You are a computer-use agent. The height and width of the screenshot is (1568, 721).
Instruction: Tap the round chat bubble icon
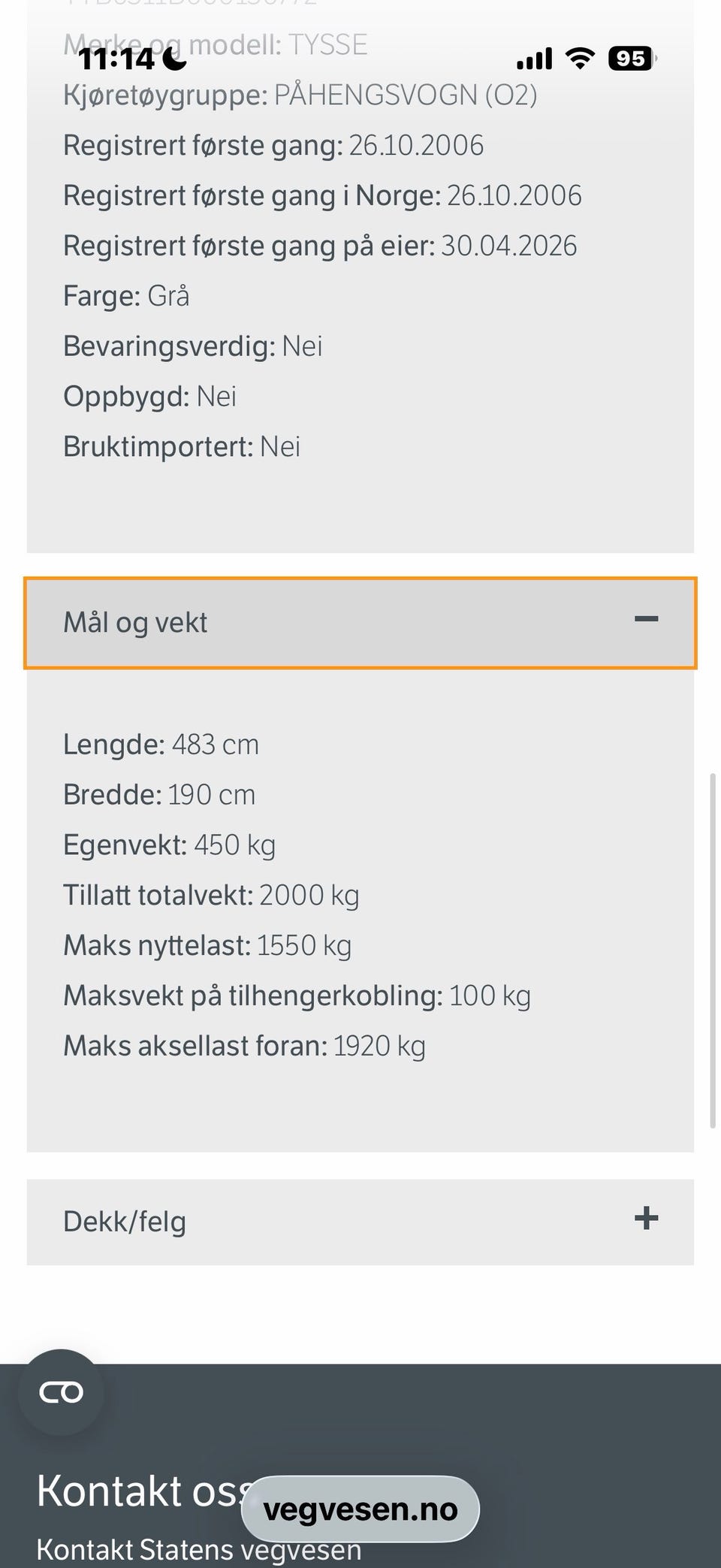tap(62, 1392)
